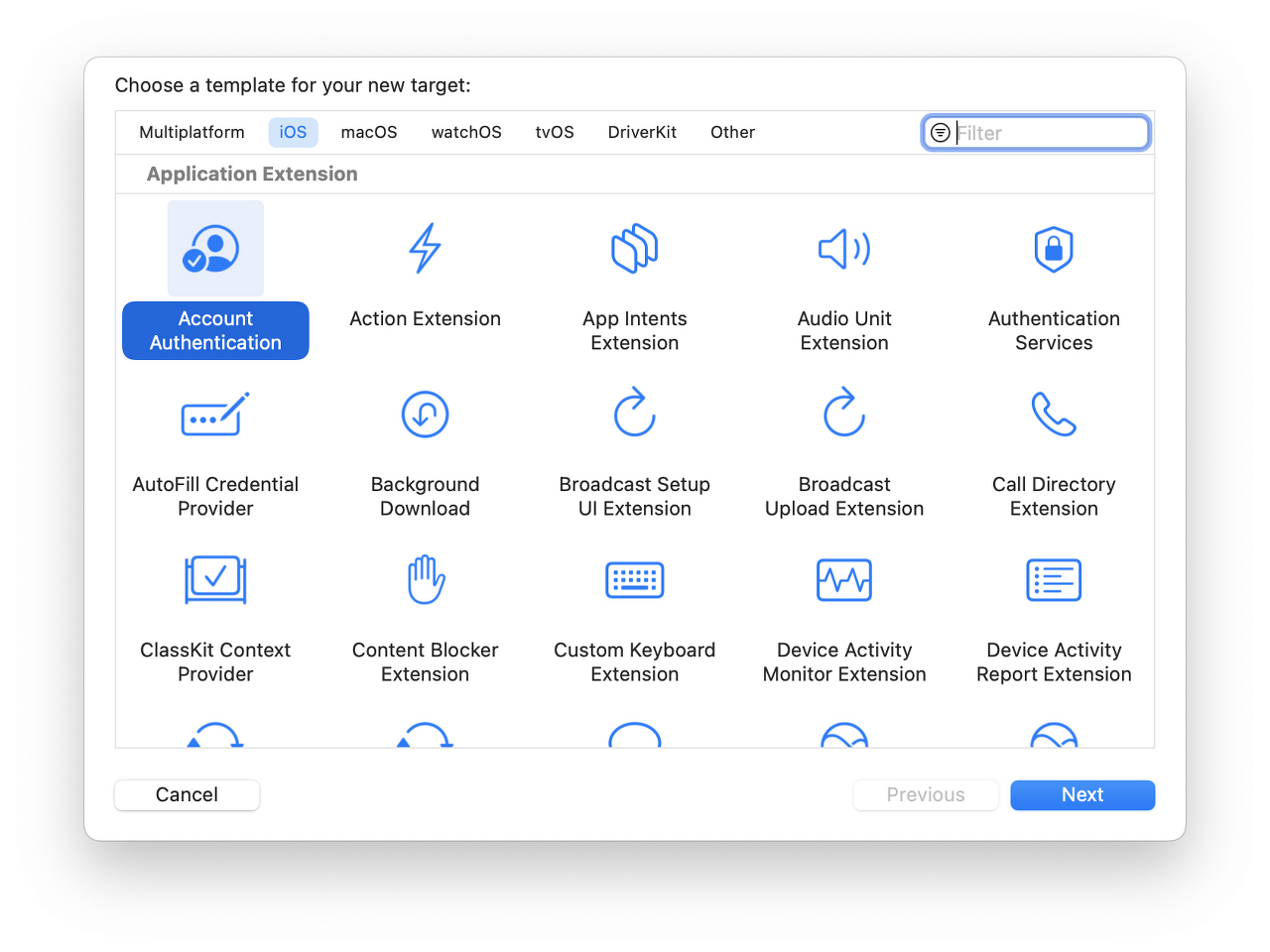Click the Custom Keyboard Extension label

coord(635,661)
